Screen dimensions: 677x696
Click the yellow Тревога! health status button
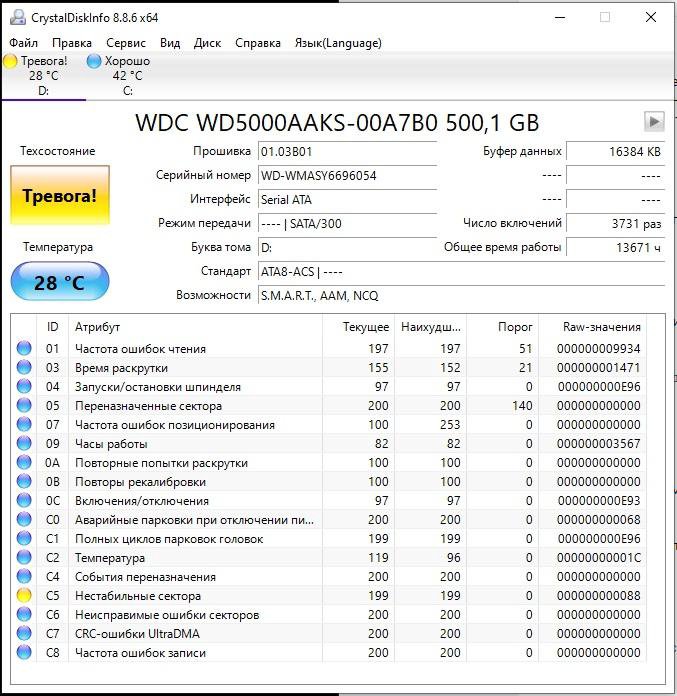pyautogui.click(x=59, y=196)
